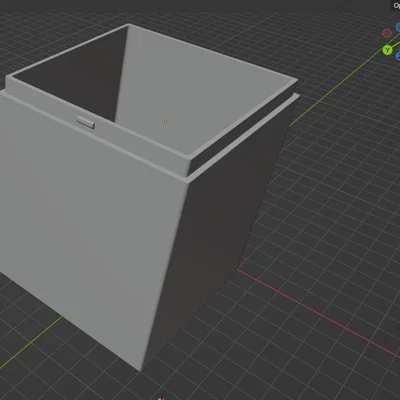This screenshot has height=400, width=400.
Task: Click the green Y axis gizmo handle
Action: (387, 50)
